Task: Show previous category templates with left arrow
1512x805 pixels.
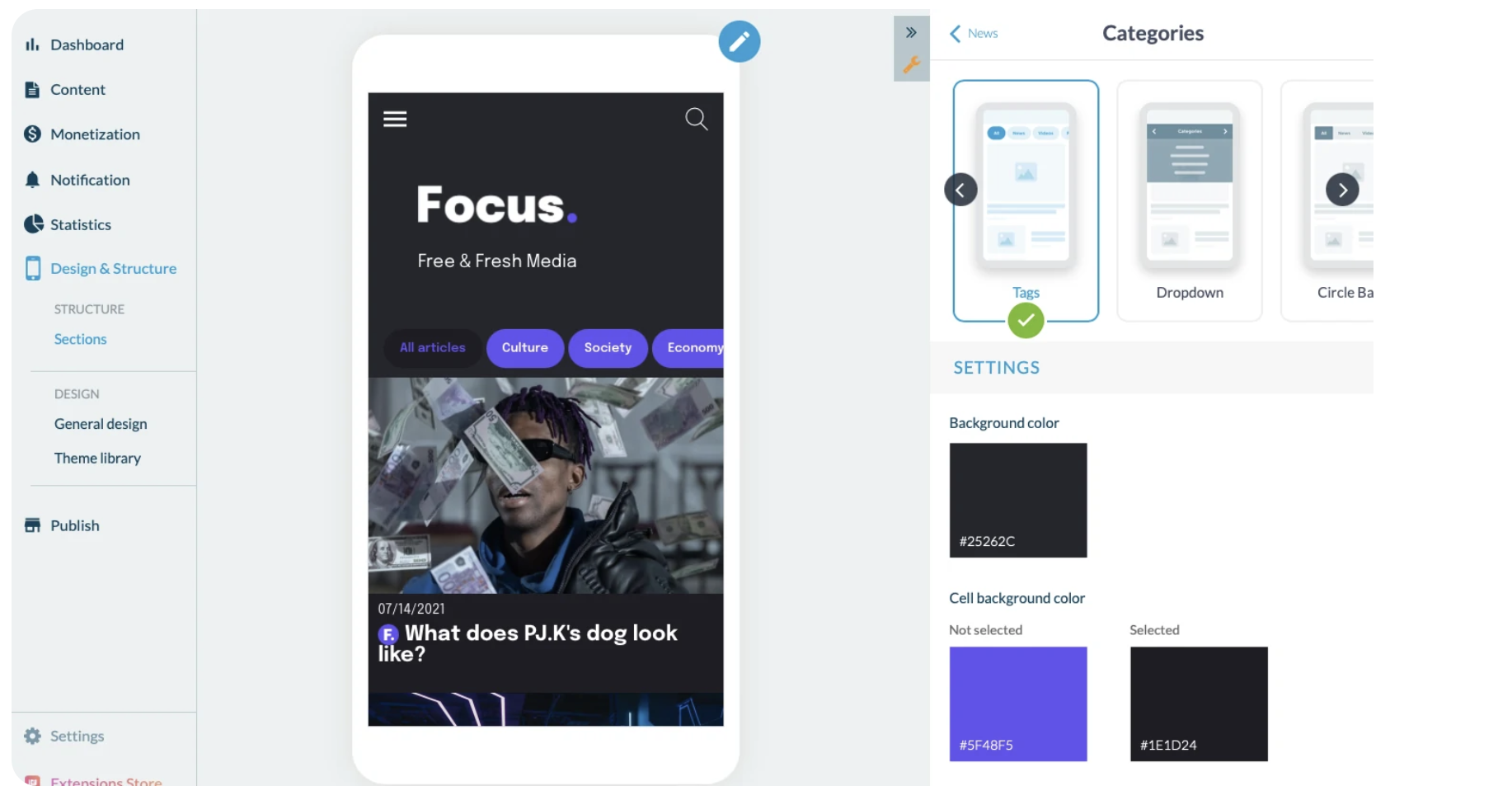Action: tap(960, 190)
